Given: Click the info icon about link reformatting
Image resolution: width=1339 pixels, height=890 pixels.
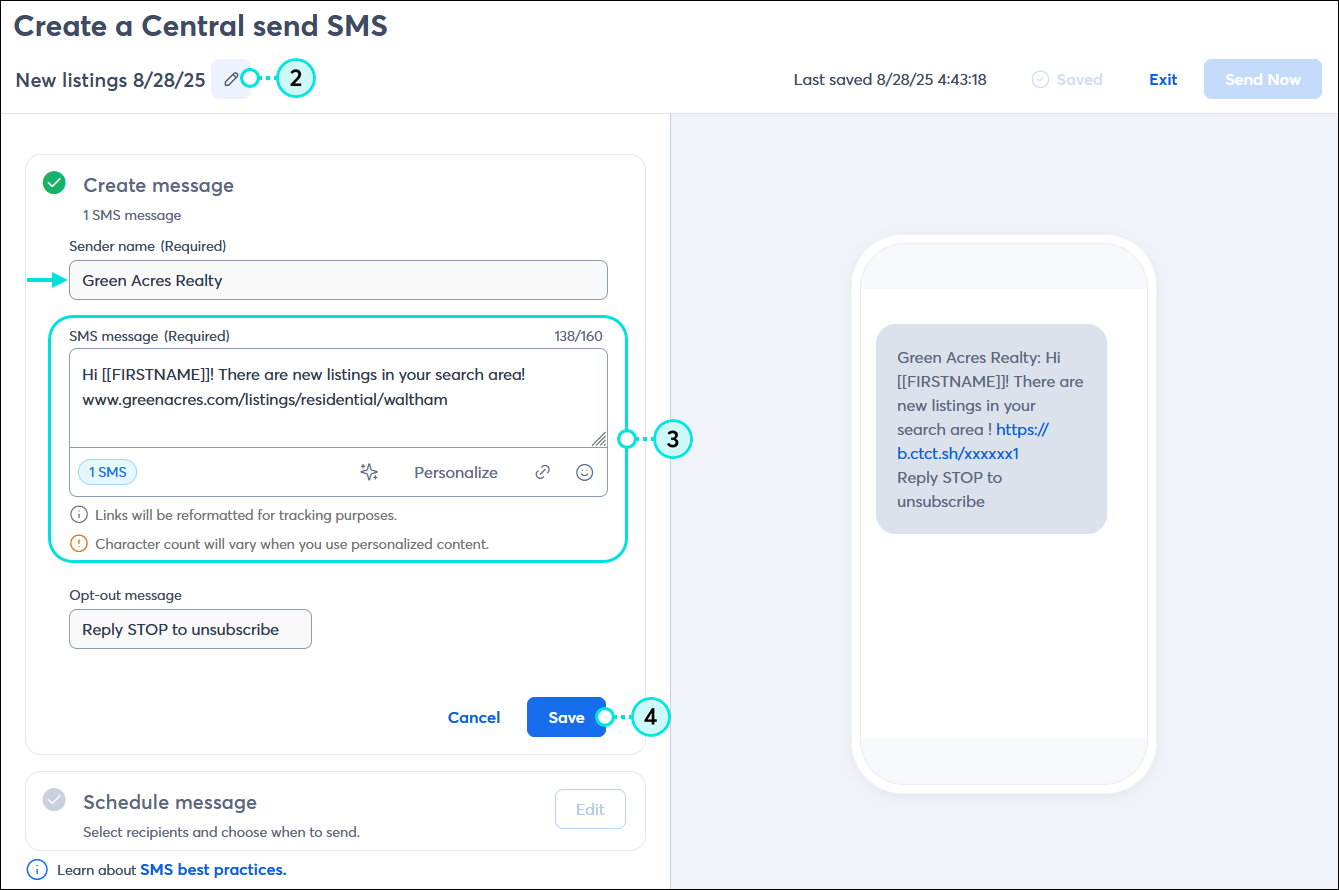Looking at the screenshot, I should coord(78,513).
